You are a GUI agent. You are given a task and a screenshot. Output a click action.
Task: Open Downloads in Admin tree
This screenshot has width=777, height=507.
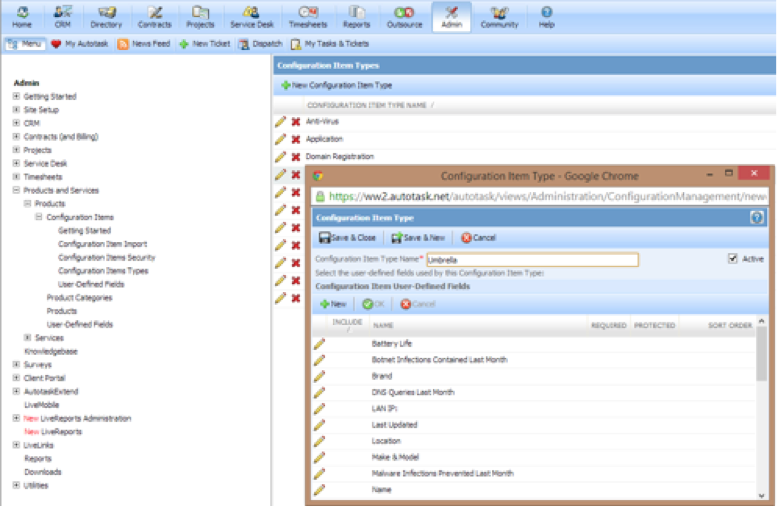(x=43, y=472)
